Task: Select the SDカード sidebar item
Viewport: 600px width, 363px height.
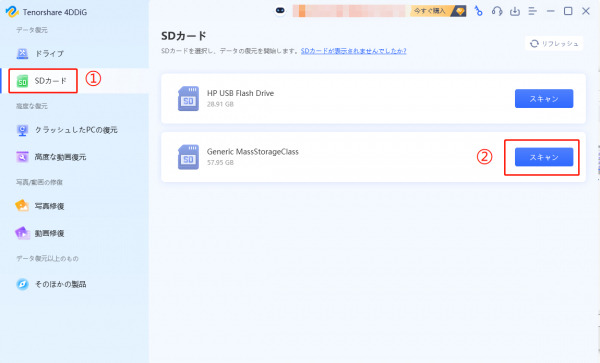Action: tap(42, 81)
